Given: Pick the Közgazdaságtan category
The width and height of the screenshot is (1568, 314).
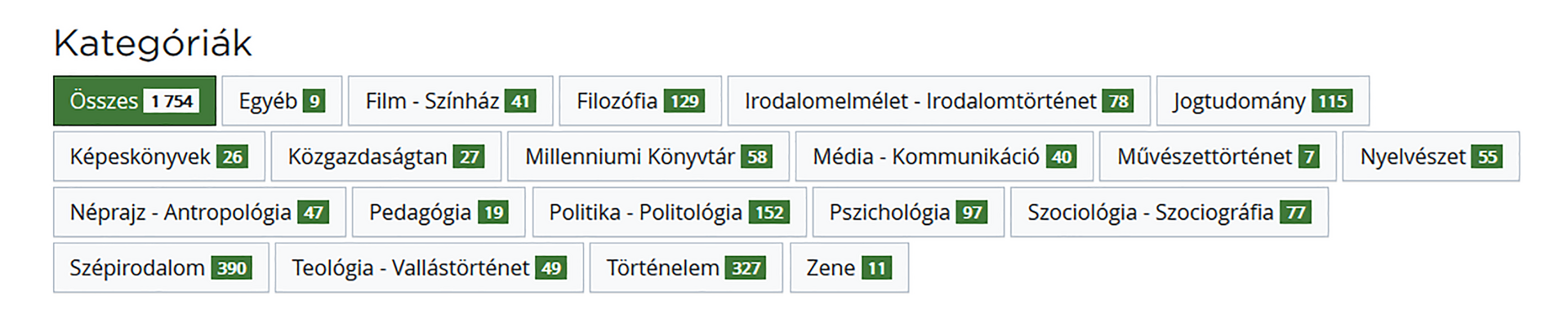Looking at the screenshot, I should (x=386, y=157).
